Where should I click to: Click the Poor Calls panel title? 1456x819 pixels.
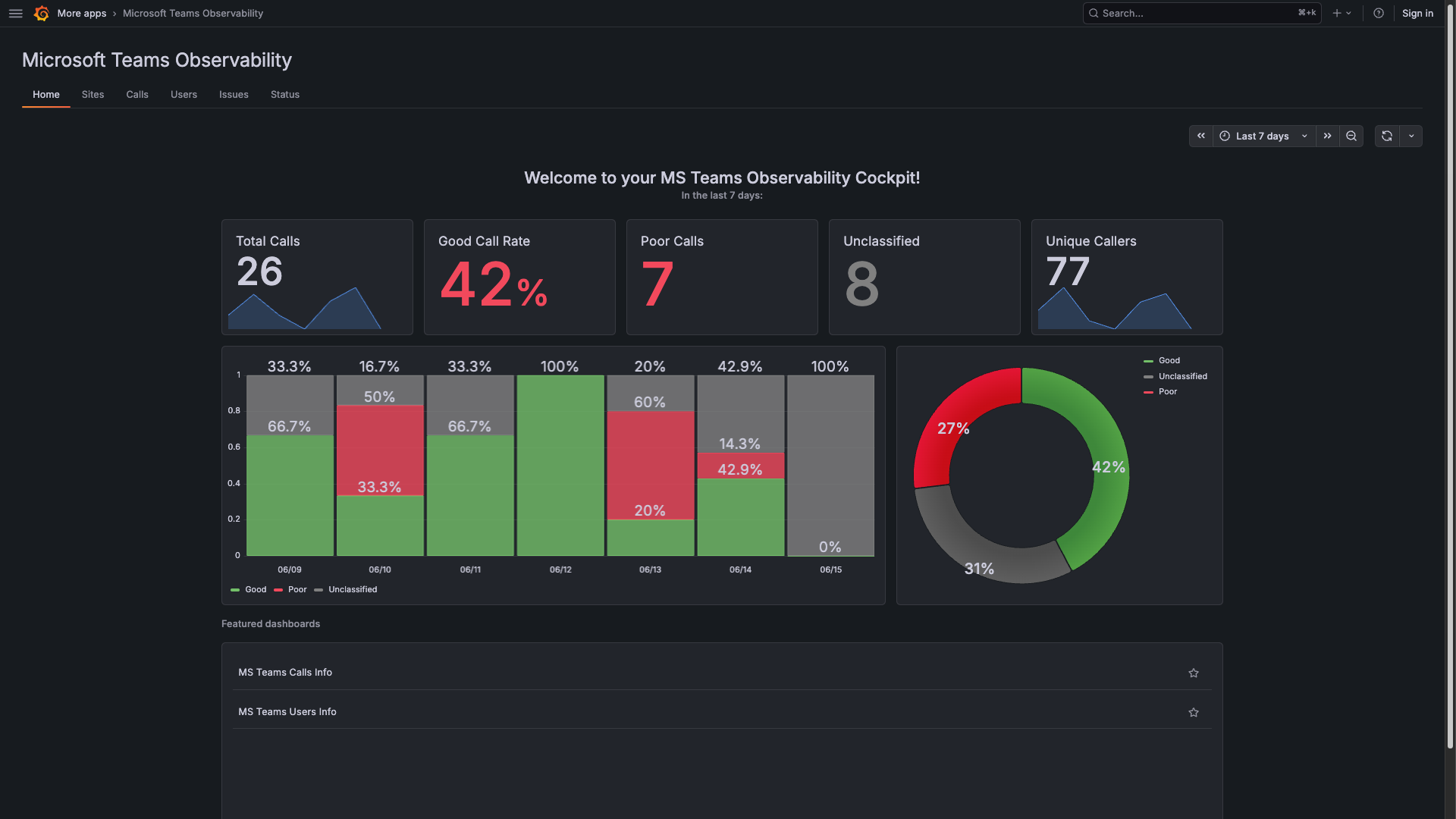point(672,241)
